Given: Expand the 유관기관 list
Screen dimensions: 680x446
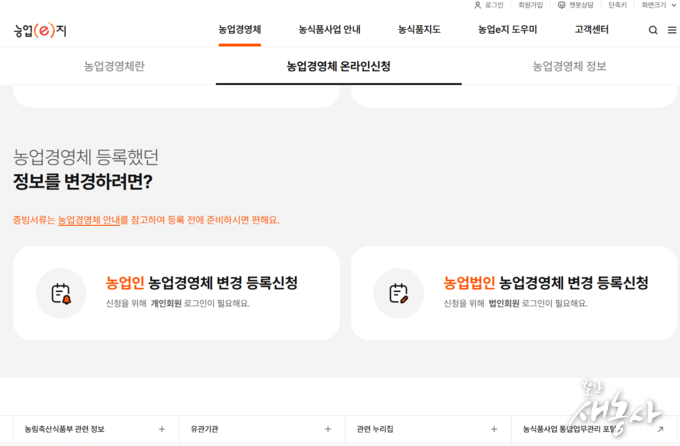Looking at the screenshot, I should (x=327, y=429).
